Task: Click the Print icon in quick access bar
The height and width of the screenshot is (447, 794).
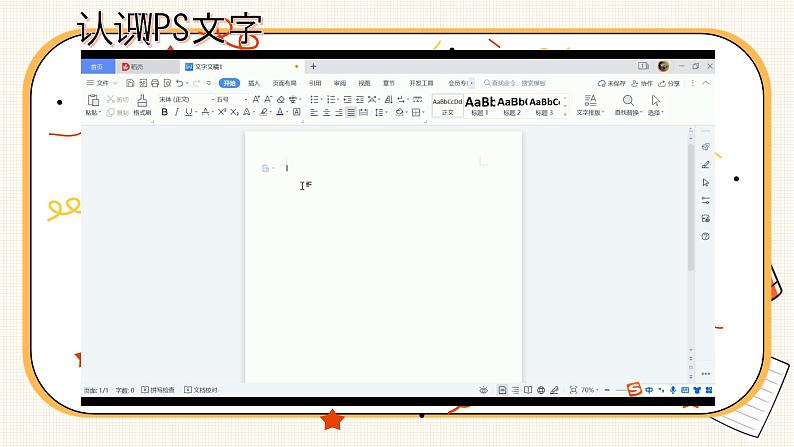Action: [155, 83]
